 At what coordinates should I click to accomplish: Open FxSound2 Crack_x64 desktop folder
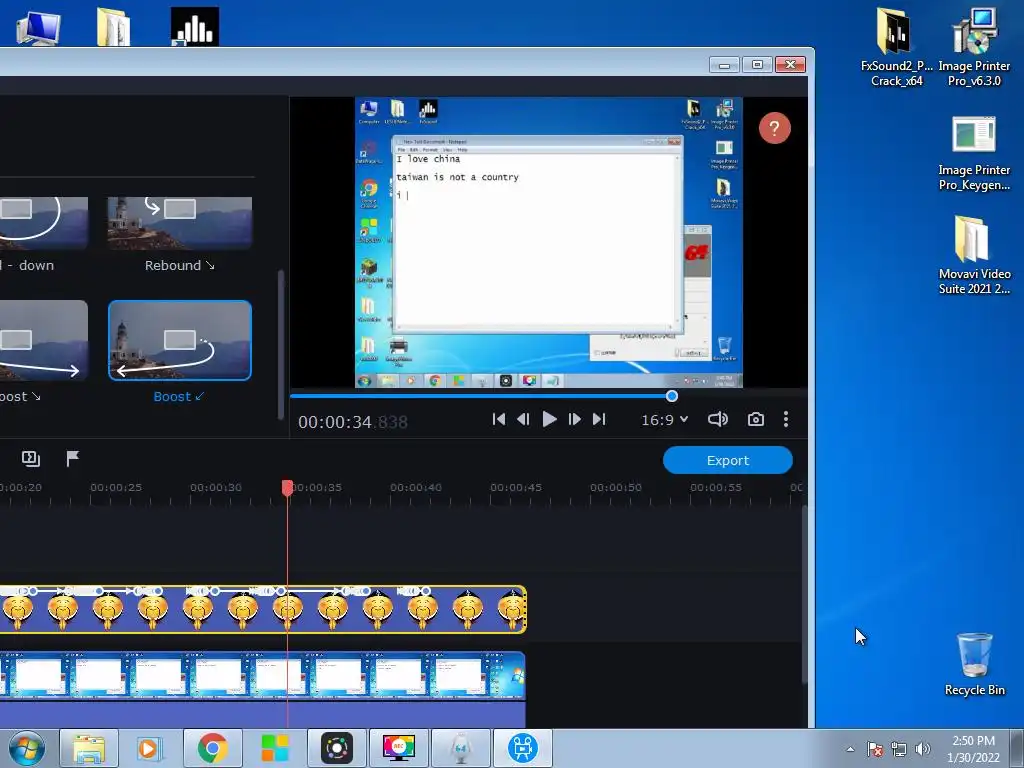(x=896, y=47)
